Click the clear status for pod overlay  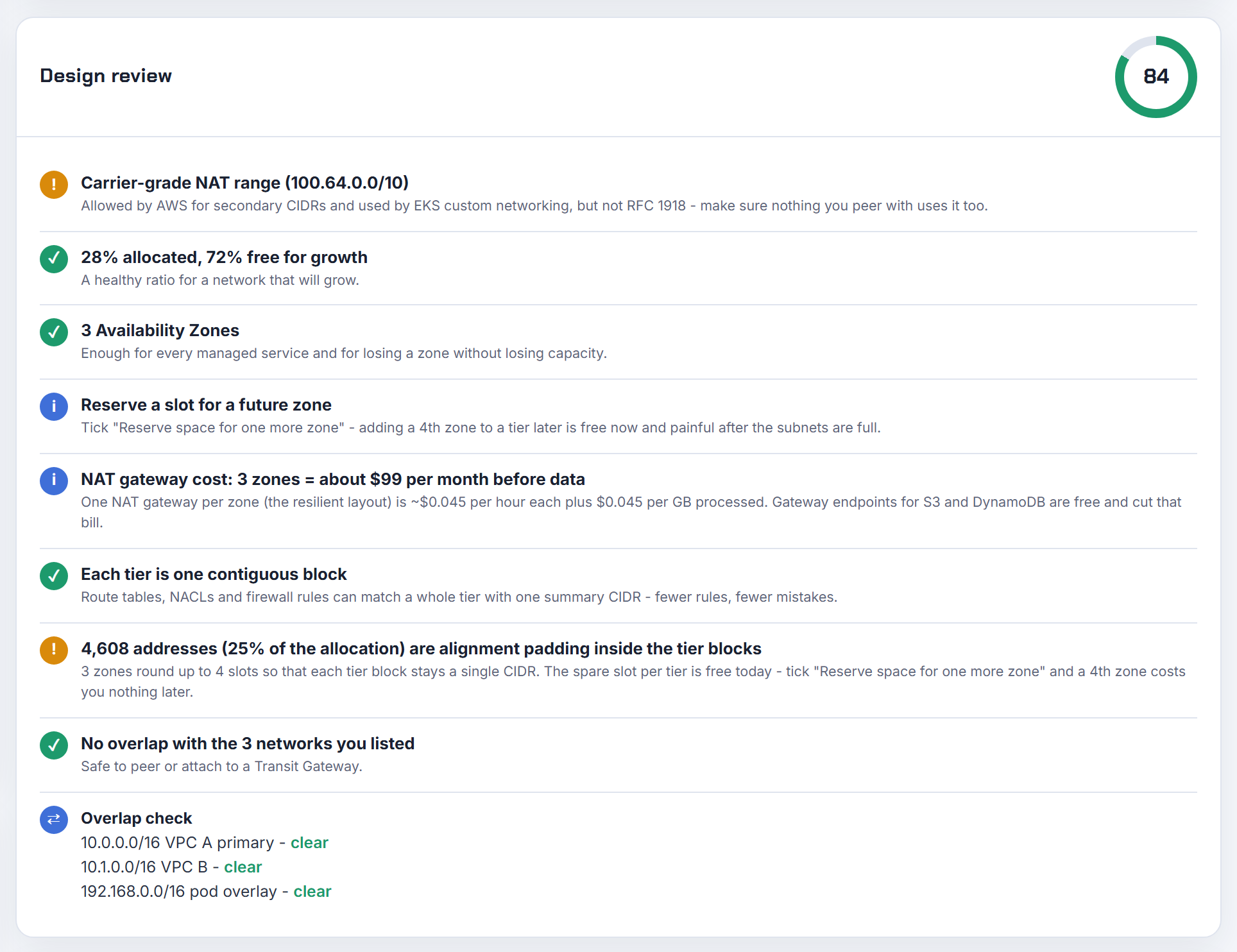click(312, 891)
